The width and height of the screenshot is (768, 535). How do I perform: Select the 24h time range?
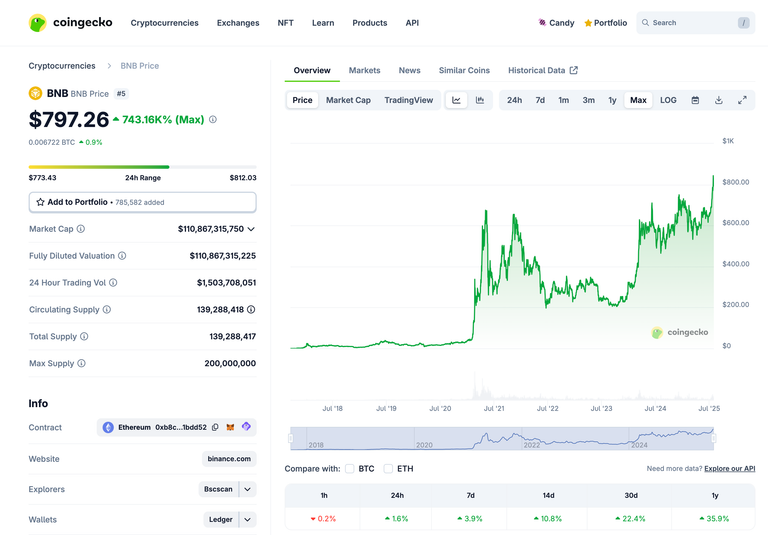tap(514, 100)
